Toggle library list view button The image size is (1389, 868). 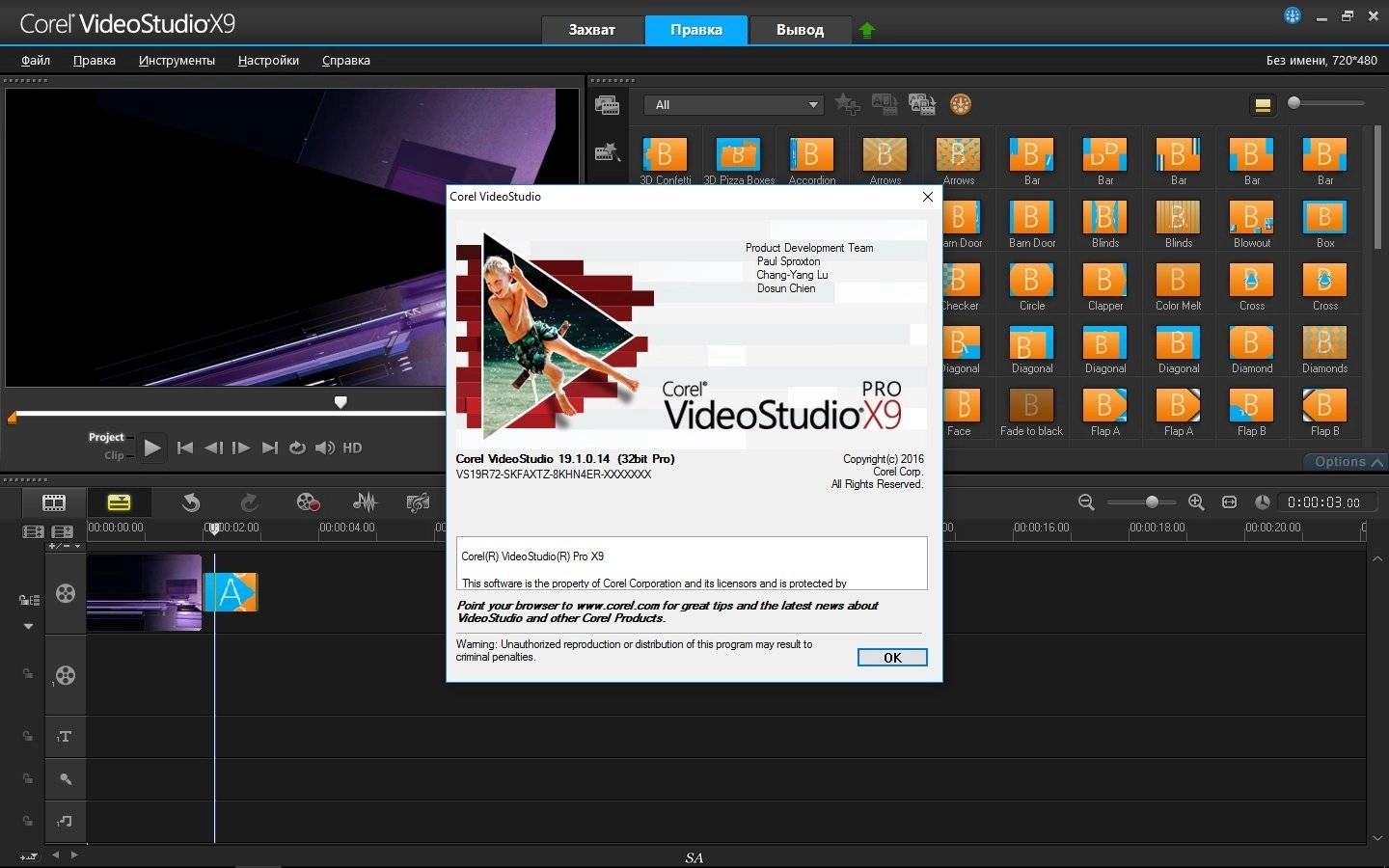(x=1263, y=105)
